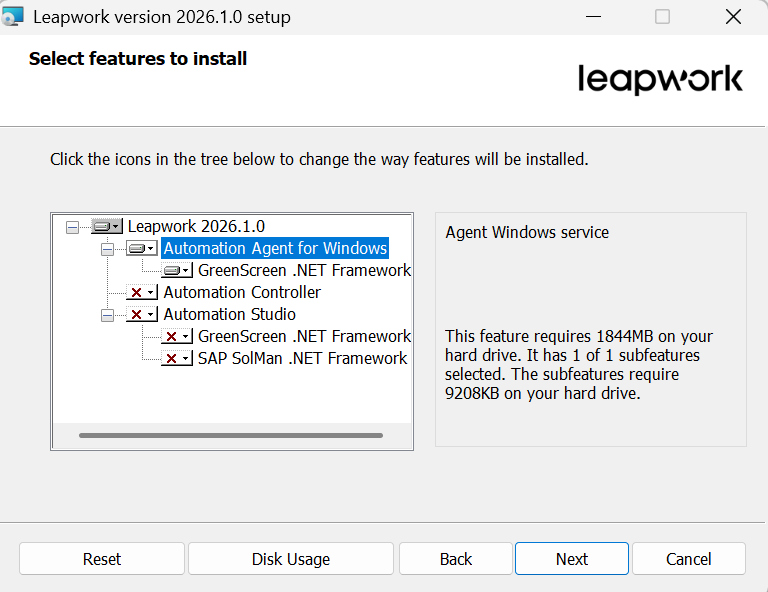
Task: Collapse the Automation Agent for Windows node
Action: pos(107,249)
